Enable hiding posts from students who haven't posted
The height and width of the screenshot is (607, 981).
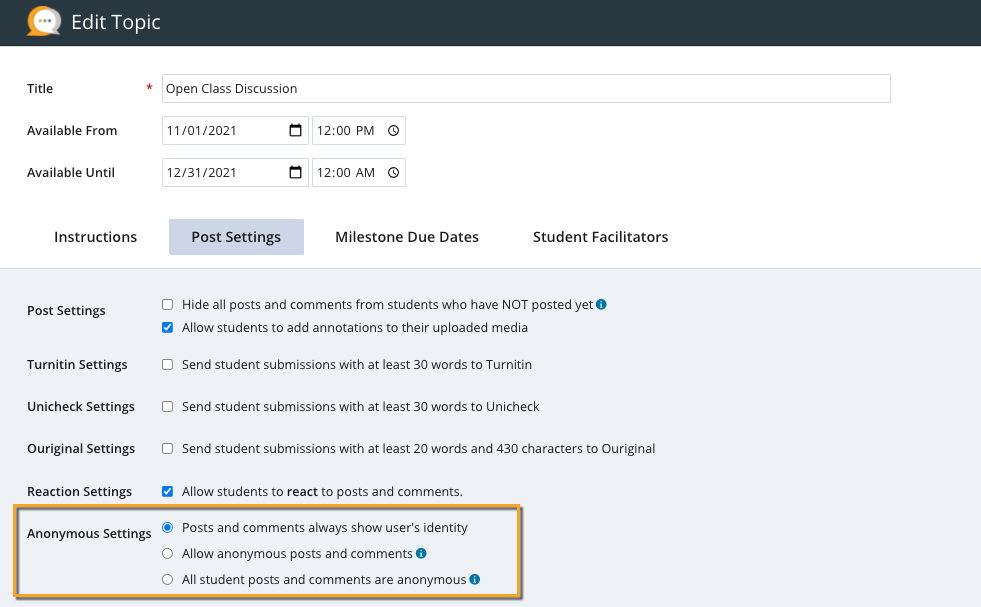coord(168,305)
